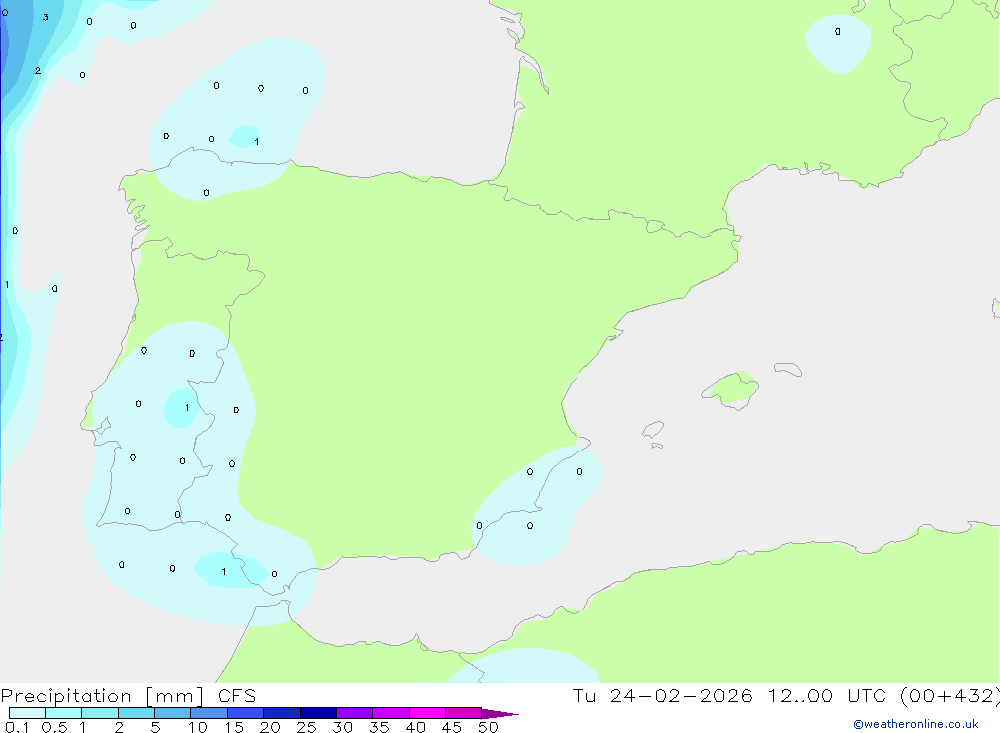Click the lightest cyan 0.1–0.5 mm legend swatch

pyautogui.click(x=27, y=713)
